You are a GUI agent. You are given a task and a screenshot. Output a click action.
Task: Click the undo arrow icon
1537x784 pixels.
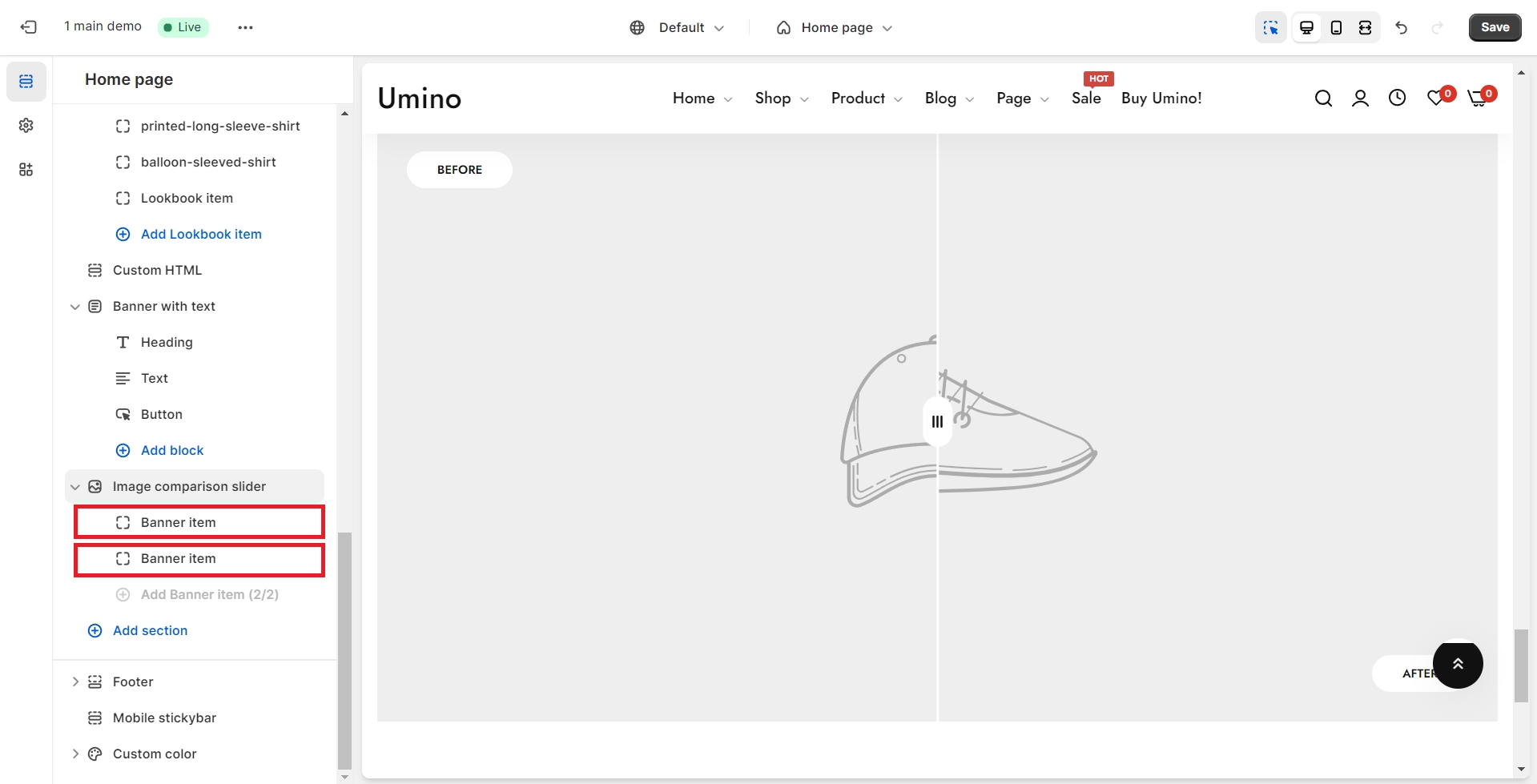coord(1401,28)
